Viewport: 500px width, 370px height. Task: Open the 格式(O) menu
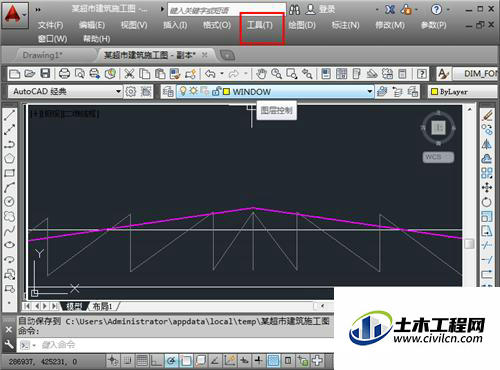coord(217,25)
